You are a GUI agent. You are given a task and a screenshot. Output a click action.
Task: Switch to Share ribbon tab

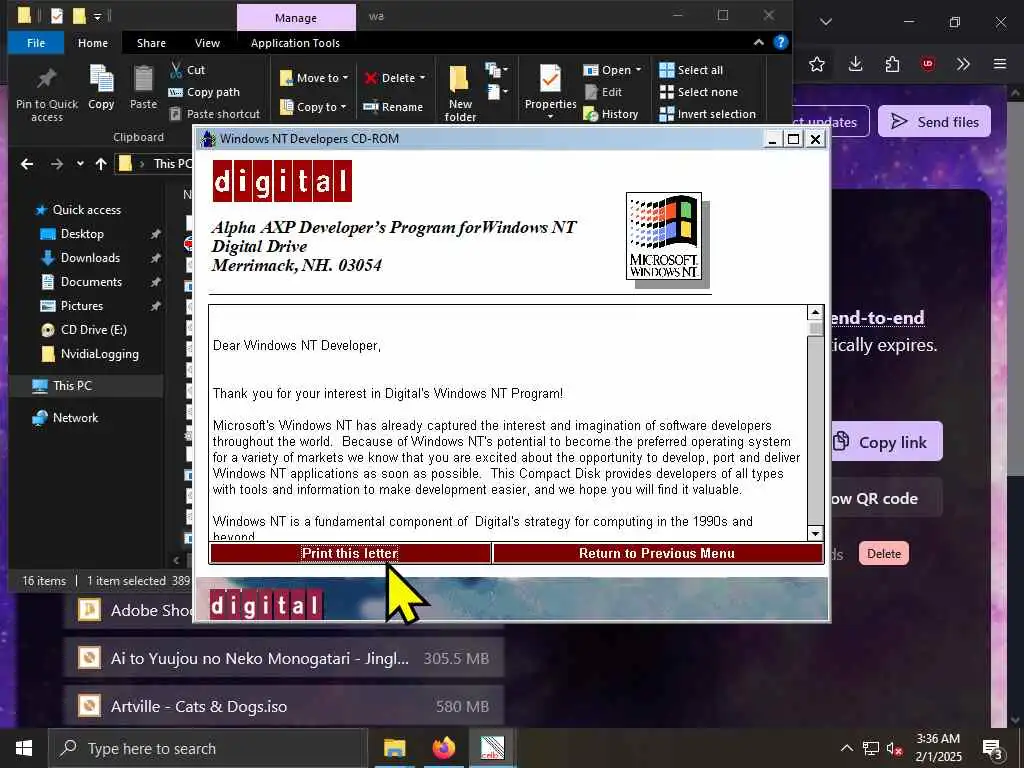(x=151, y=43)
